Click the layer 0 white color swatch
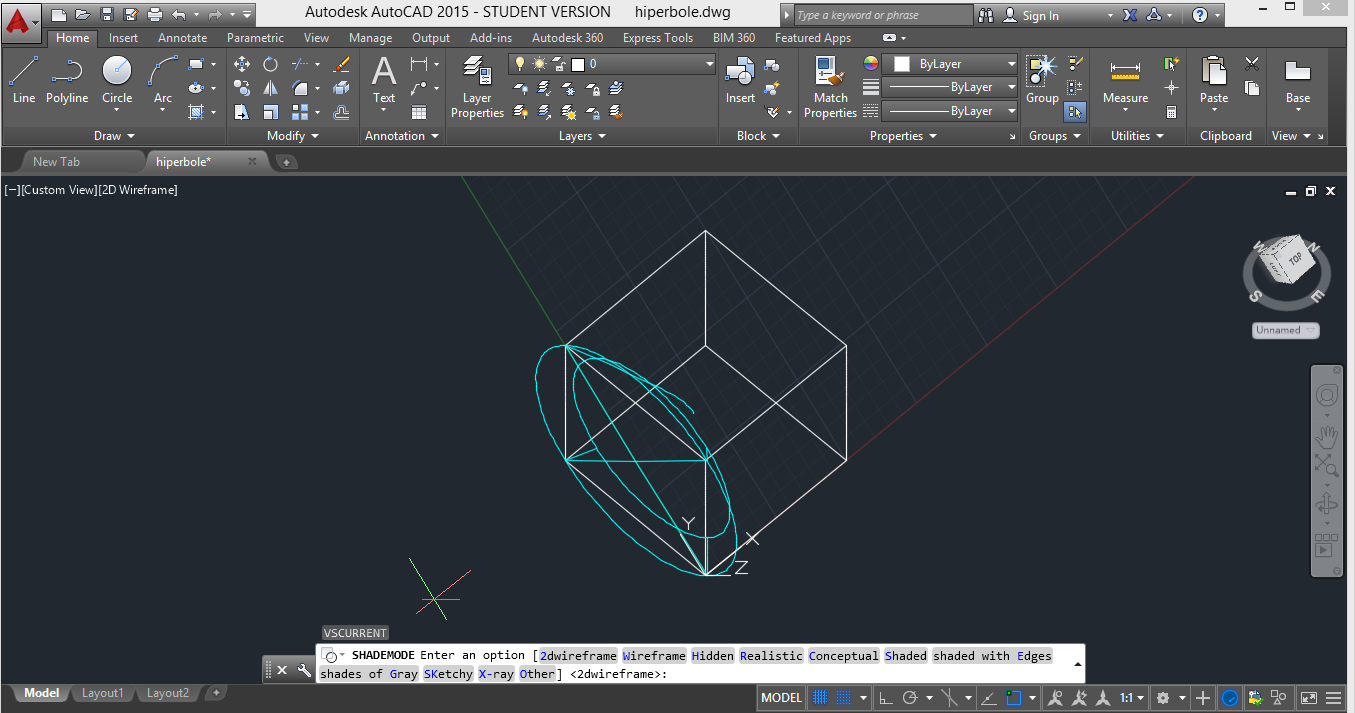The height and width of the screenshot is (713, 1355). [x=578, y=64]
